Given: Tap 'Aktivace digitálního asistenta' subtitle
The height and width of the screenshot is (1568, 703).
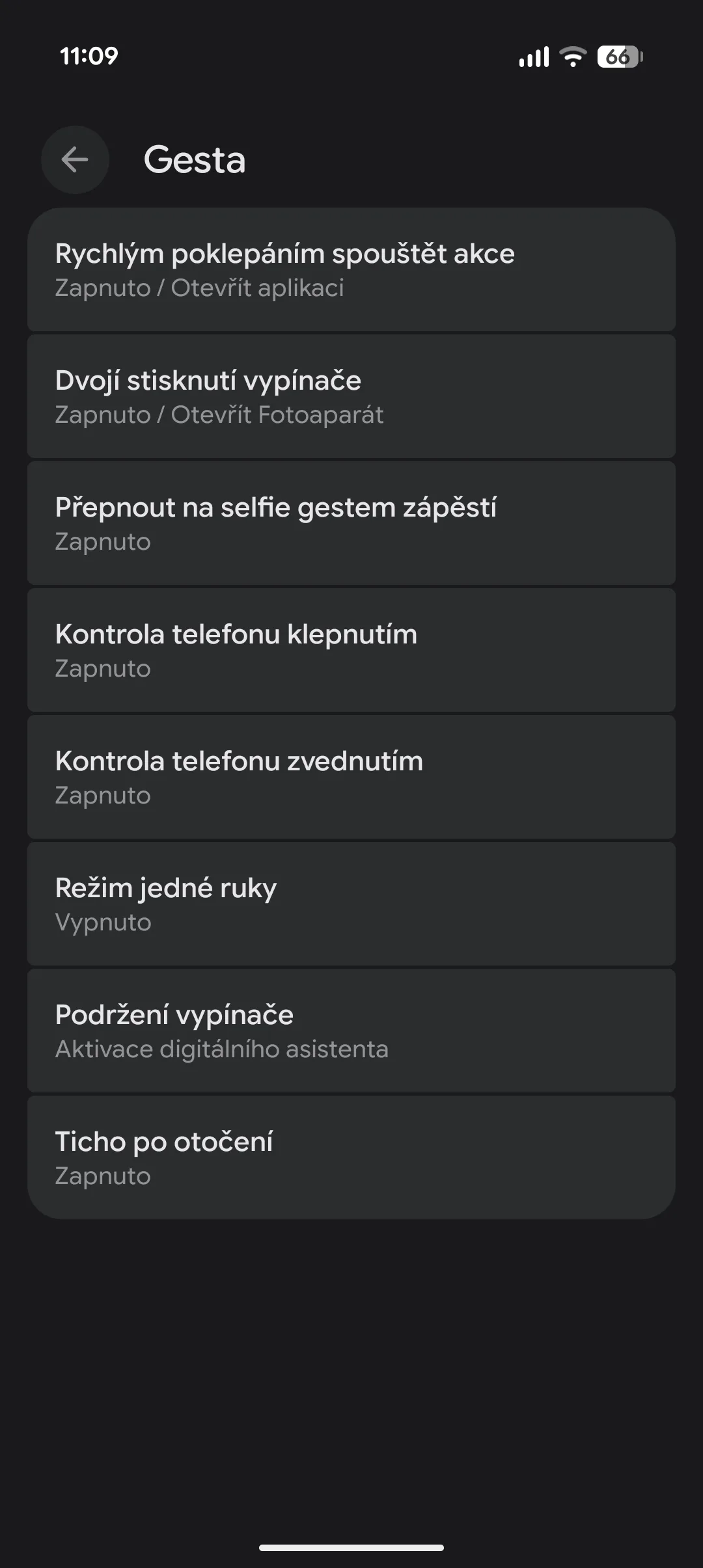Looking at the screenshot, I should click(221, 1049).
